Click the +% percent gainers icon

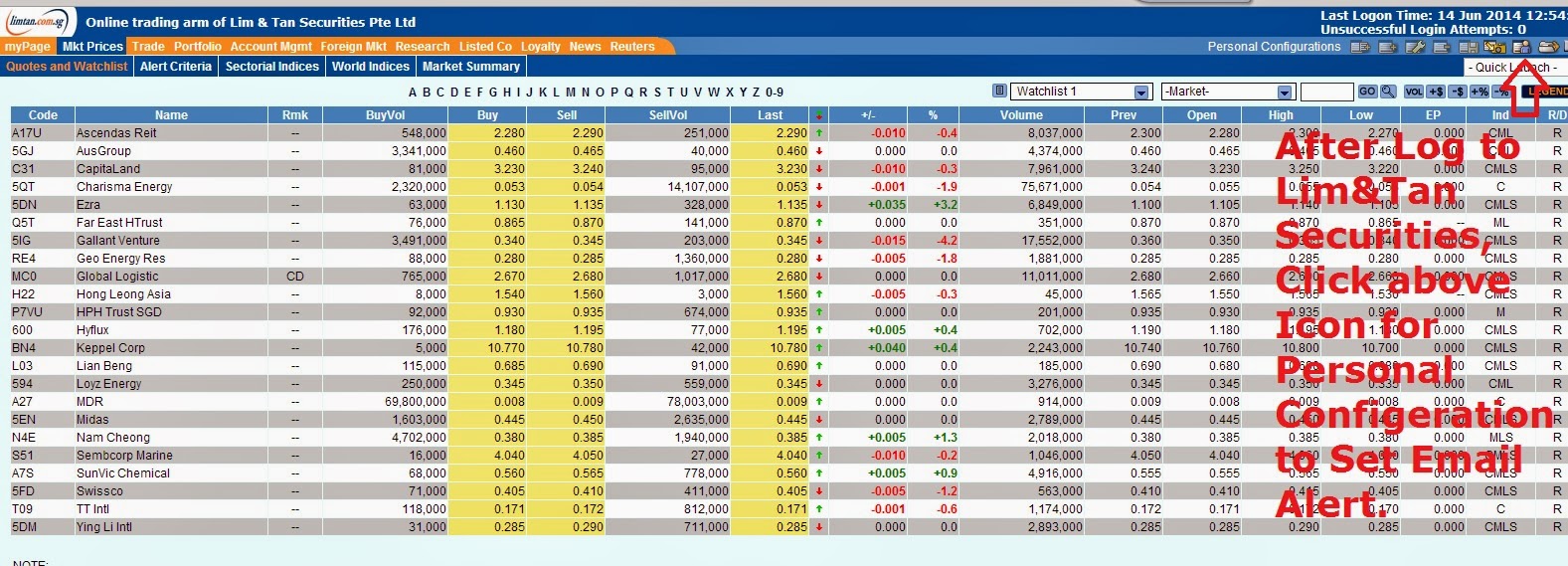(1480, 92)
